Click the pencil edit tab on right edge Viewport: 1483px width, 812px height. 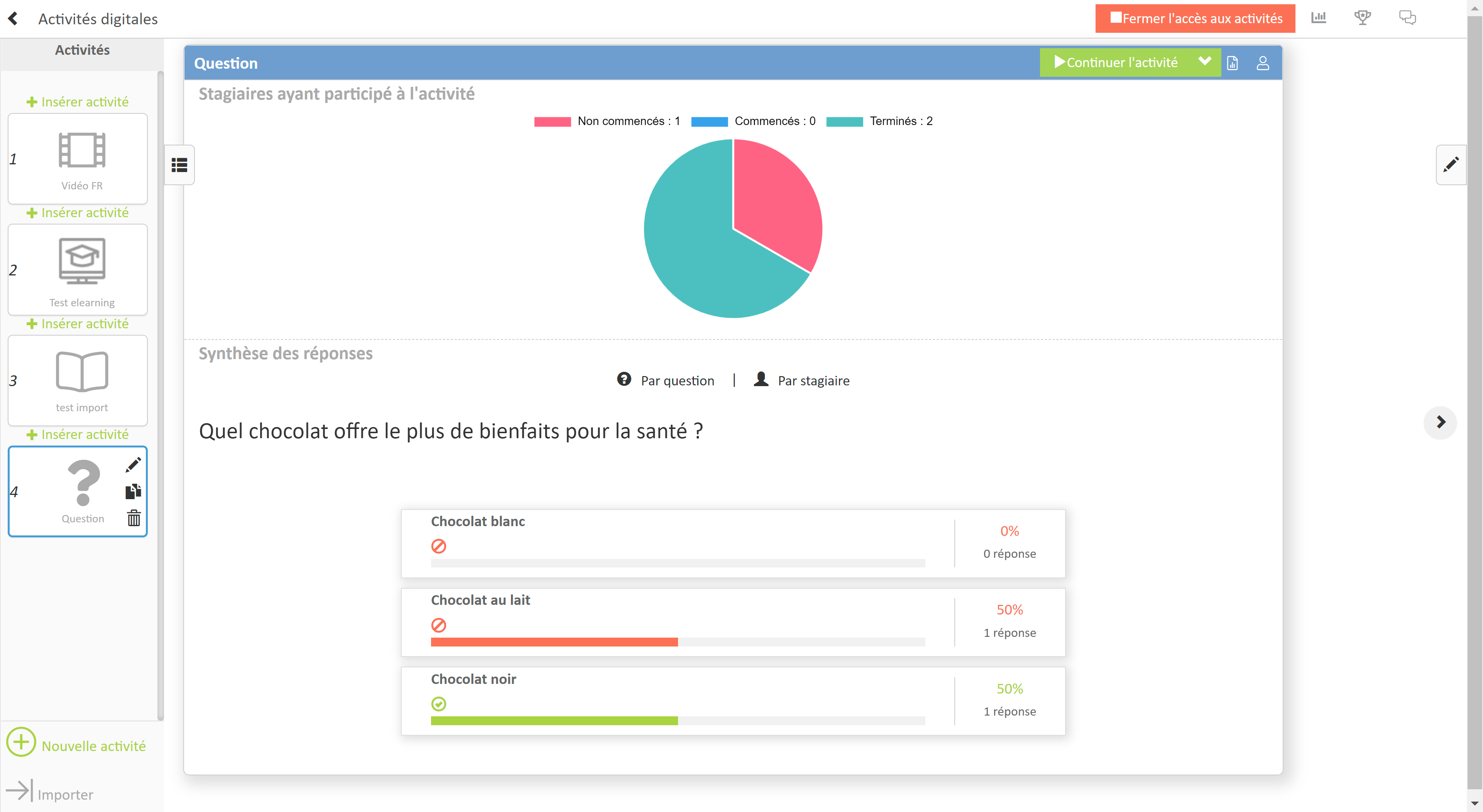coord(1451,165)
